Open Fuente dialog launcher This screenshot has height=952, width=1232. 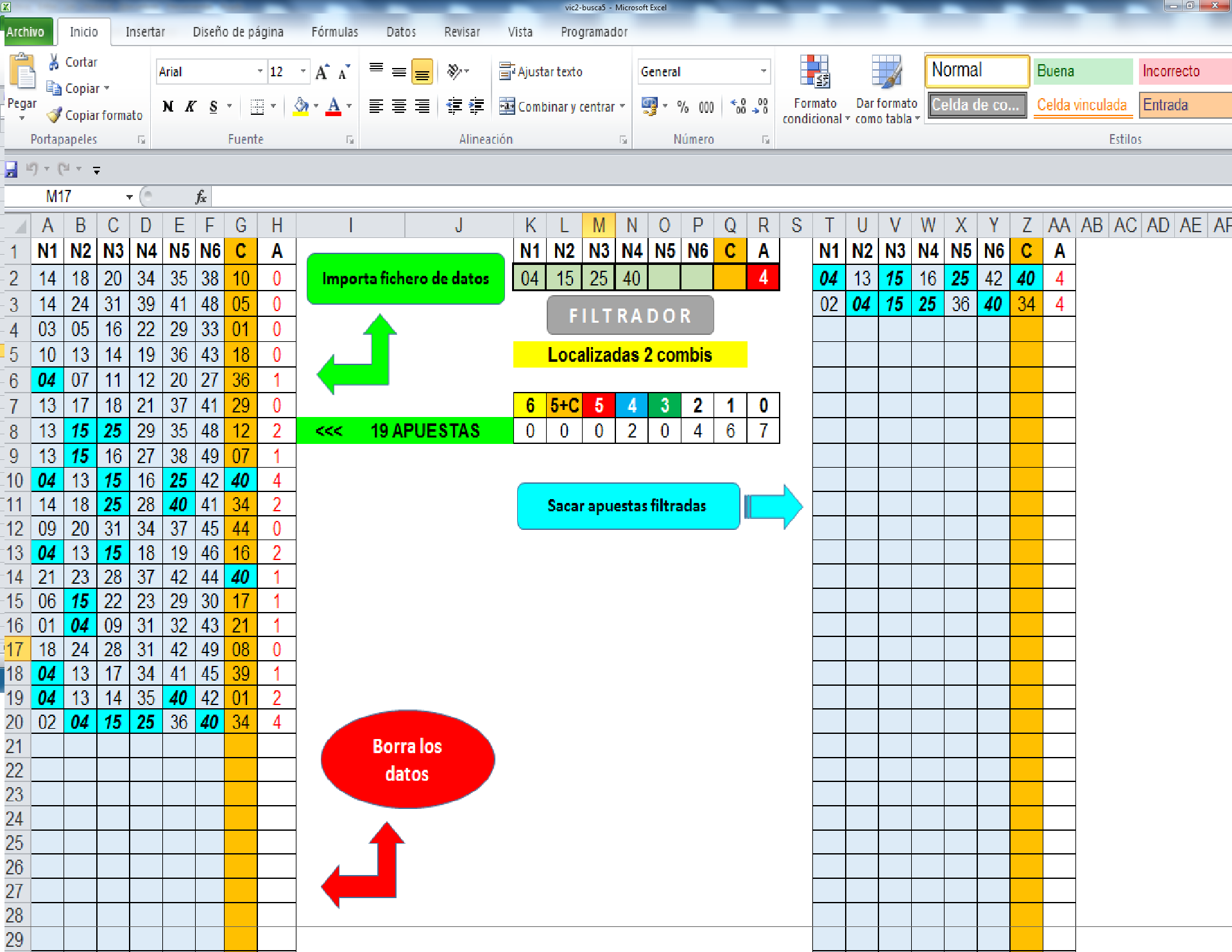[x=350, y=140]
